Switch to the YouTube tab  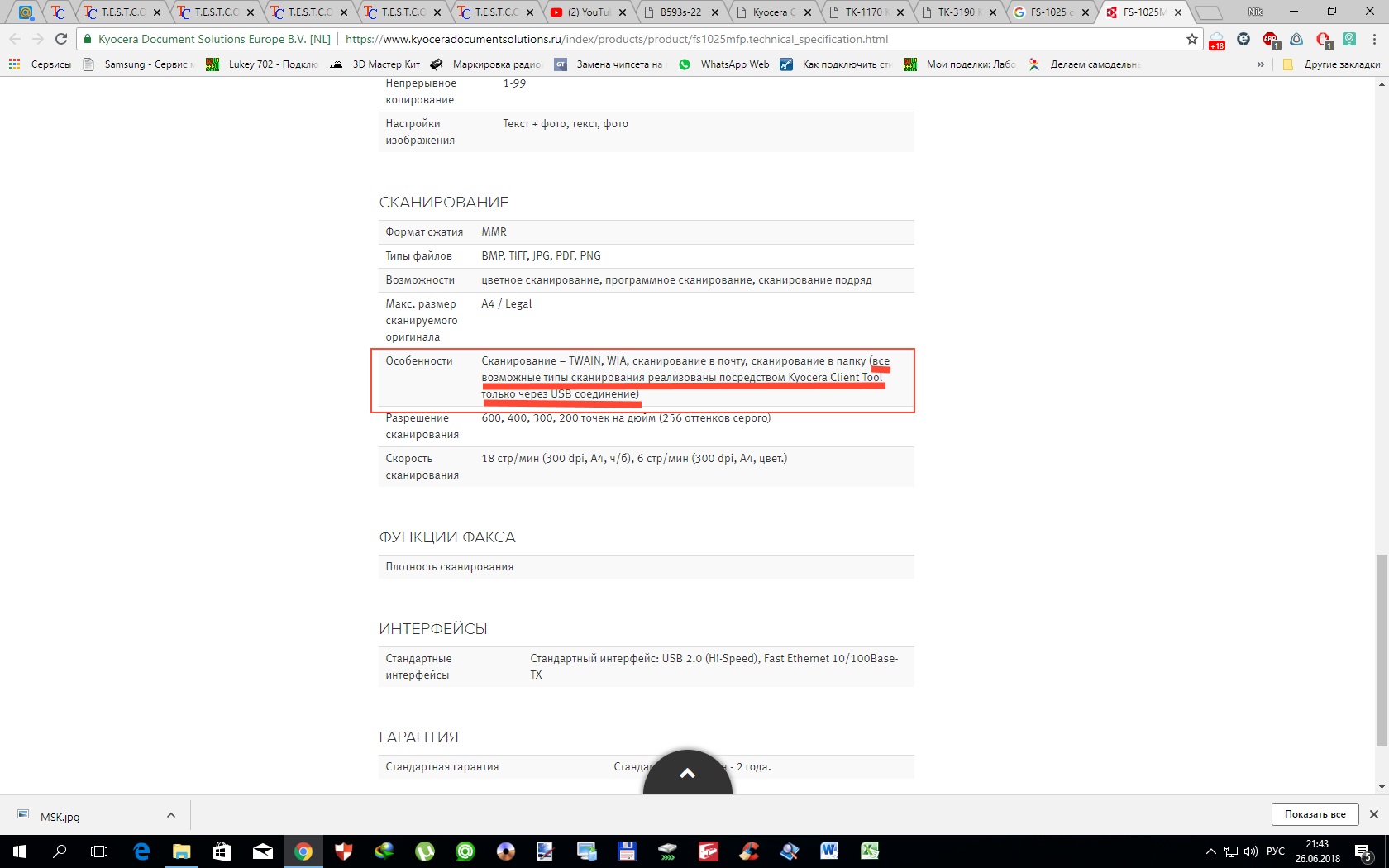pyautogui.click(x=587, y=12)
